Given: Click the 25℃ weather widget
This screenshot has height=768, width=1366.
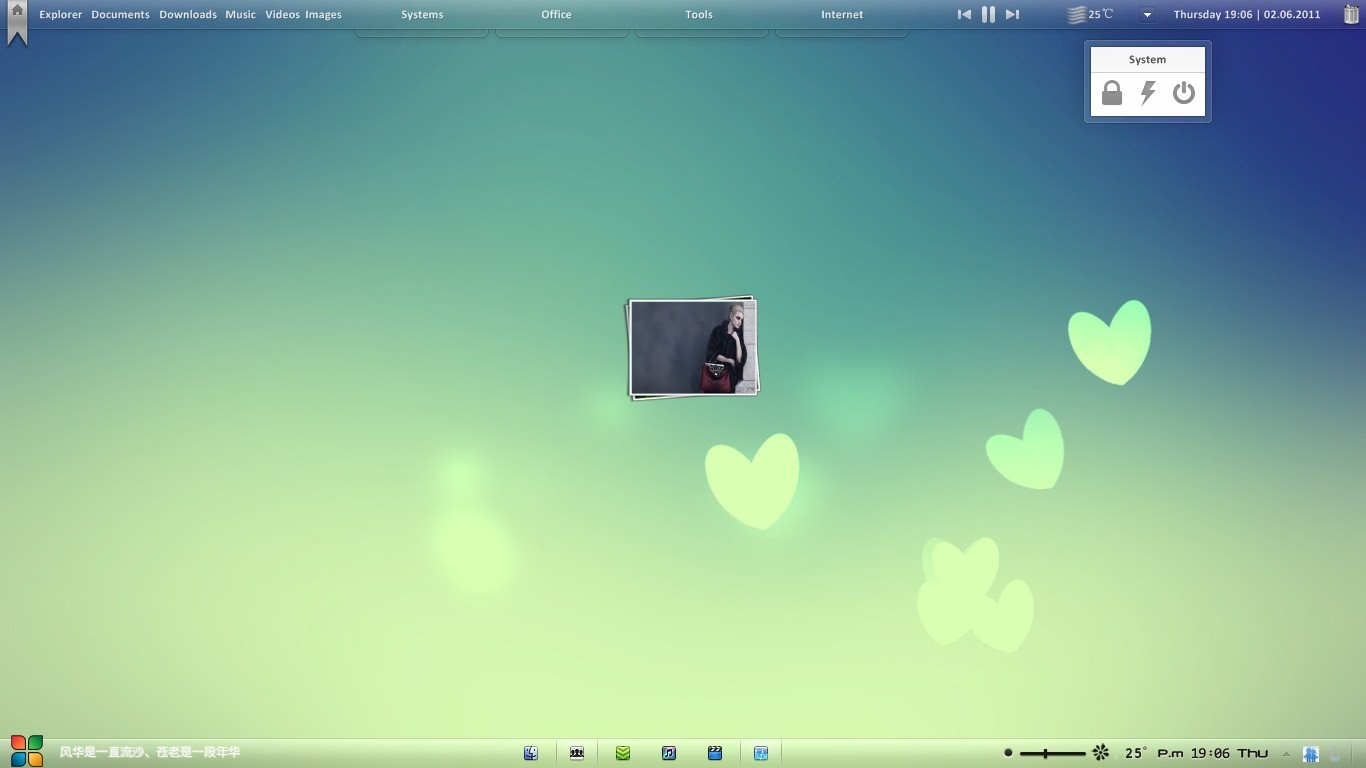Looking at the screenshot, I should [x=1090, y=14].
